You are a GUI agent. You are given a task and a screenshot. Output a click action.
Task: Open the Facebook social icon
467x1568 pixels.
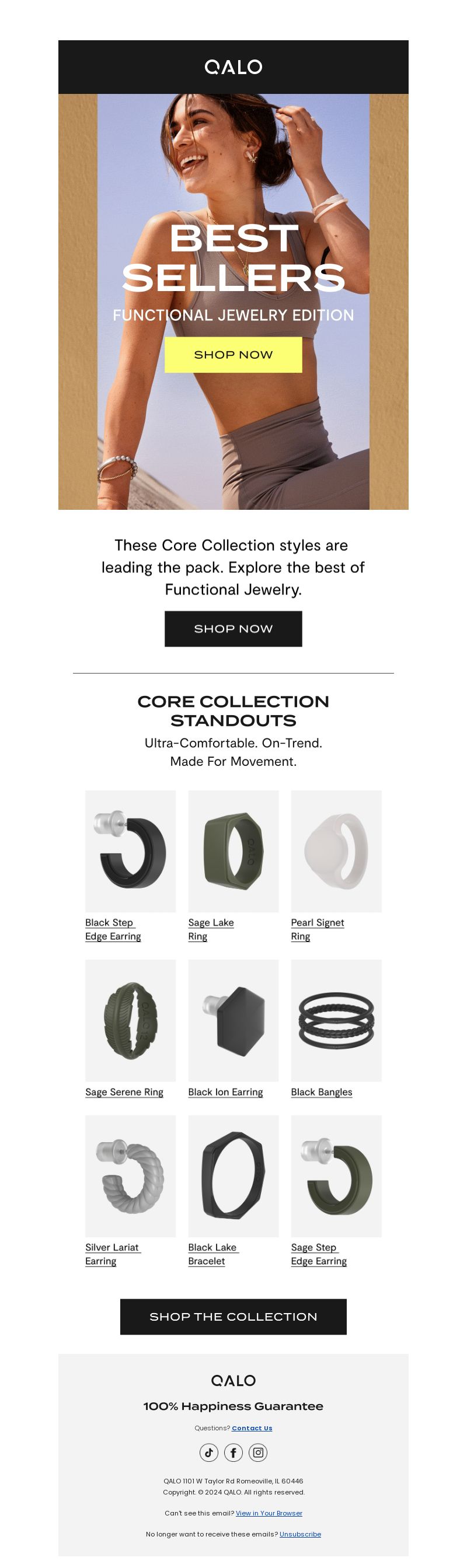pyautogui.click(x=233, y=1452)
